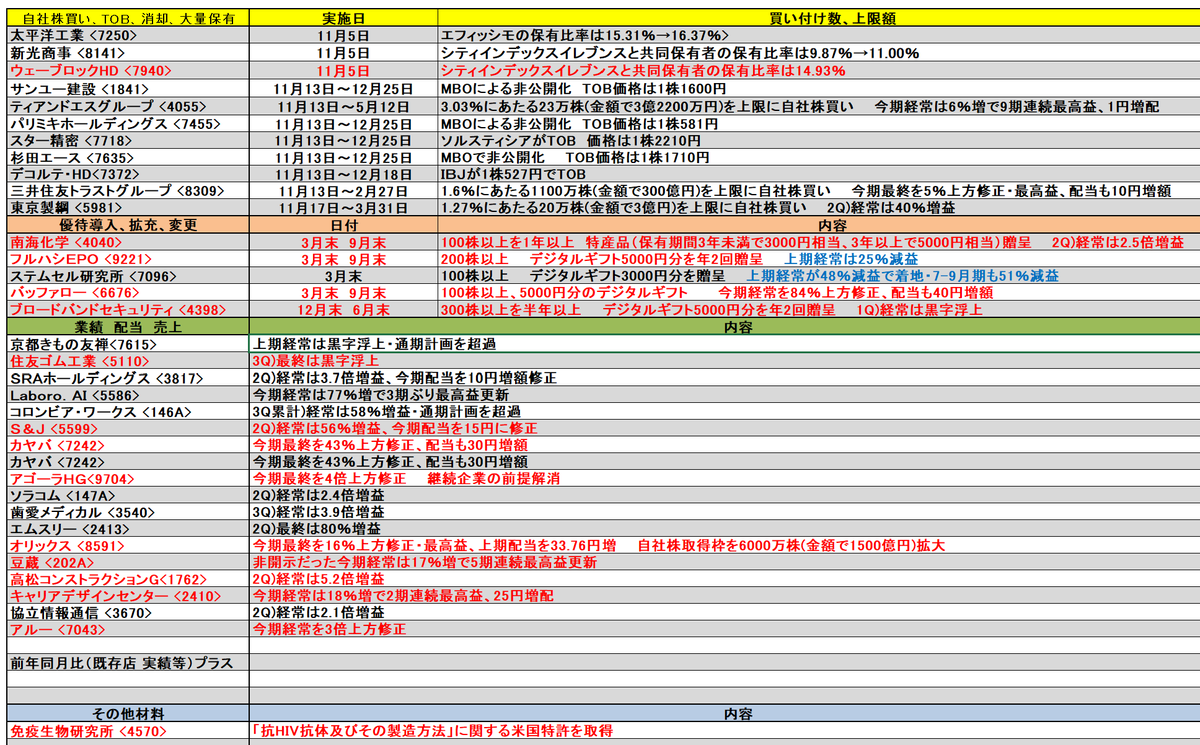This screenshot has width=1200, height=745.
Task: Click the 実施日 header cell
Action: [x=343, y=17]
